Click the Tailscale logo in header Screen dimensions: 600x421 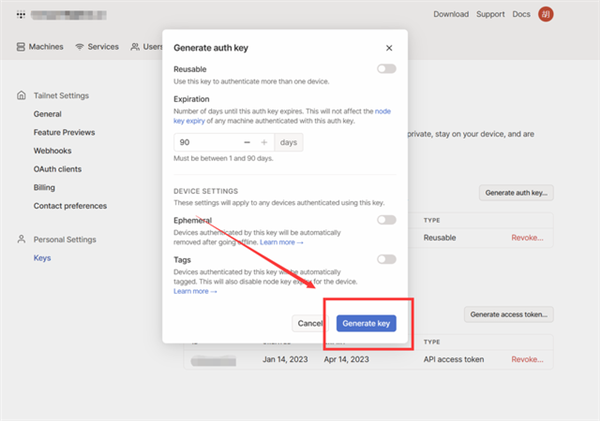[22, 15]
